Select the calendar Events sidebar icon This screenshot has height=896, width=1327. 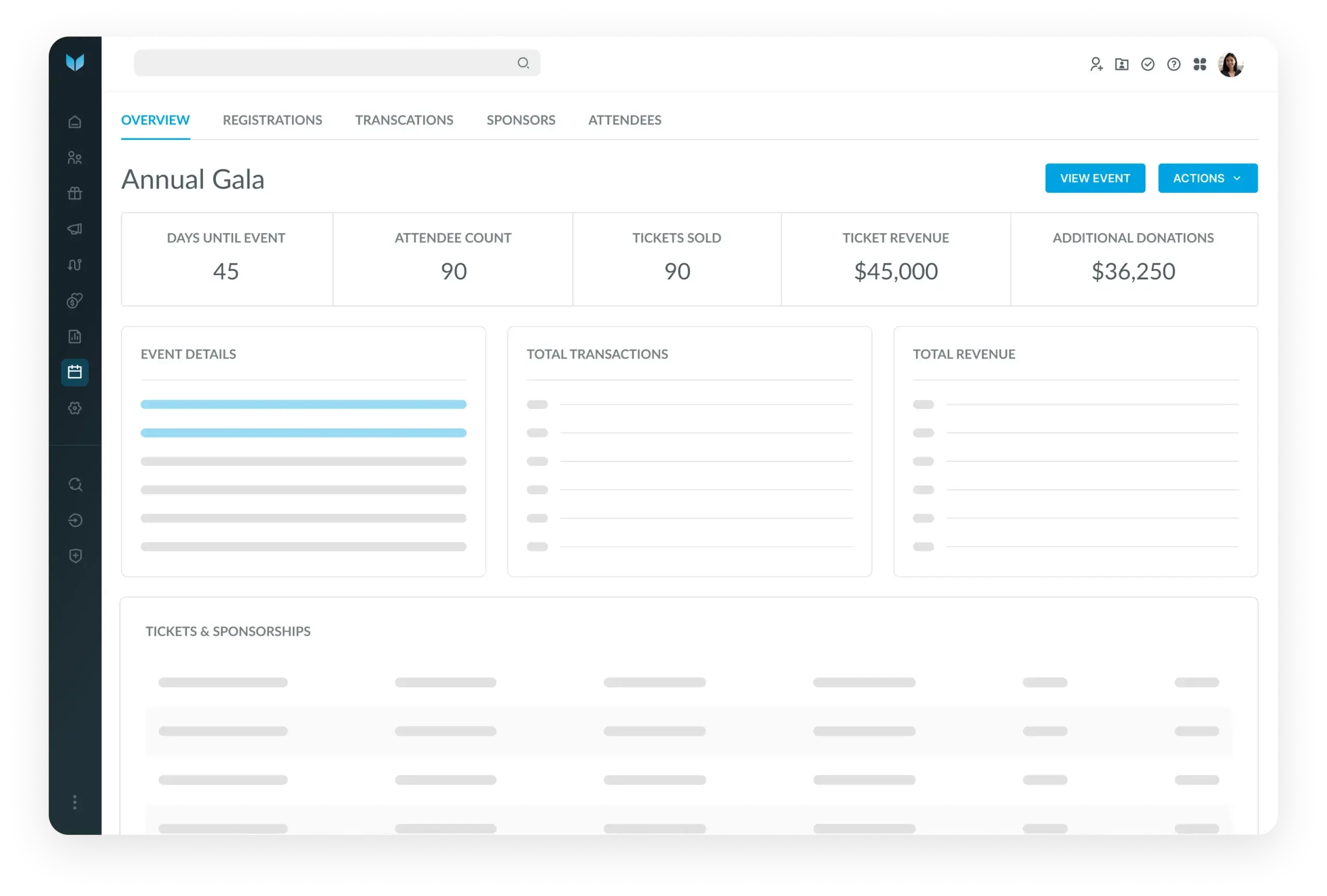tap(75, 372)
